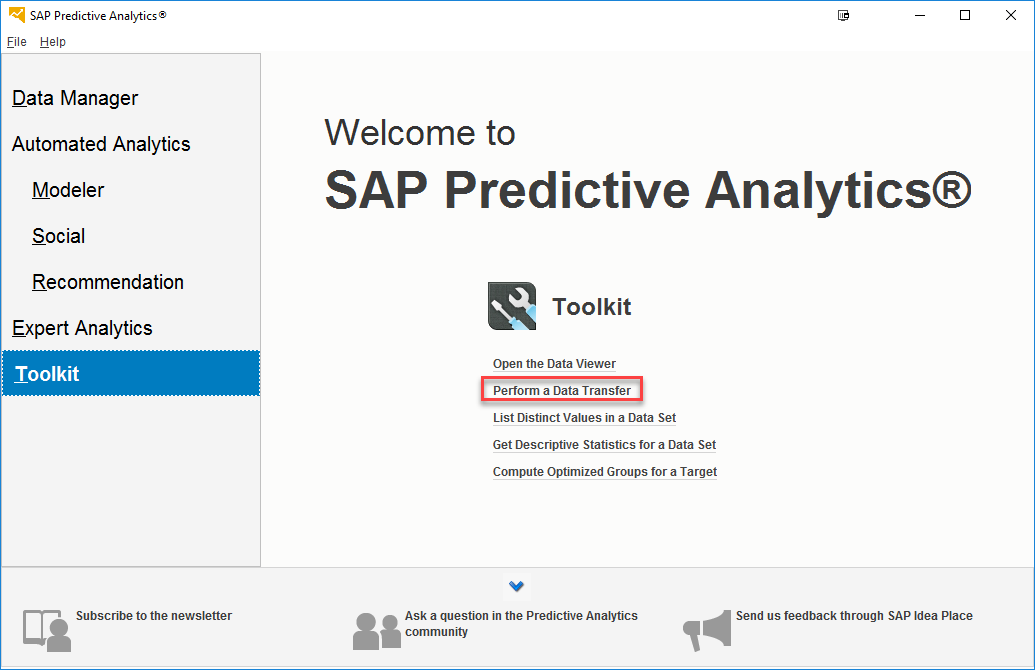1035x670 pixels.
Task: Launch Get Descriptive Statistics for a Data Set
Action: click(604, 445)
